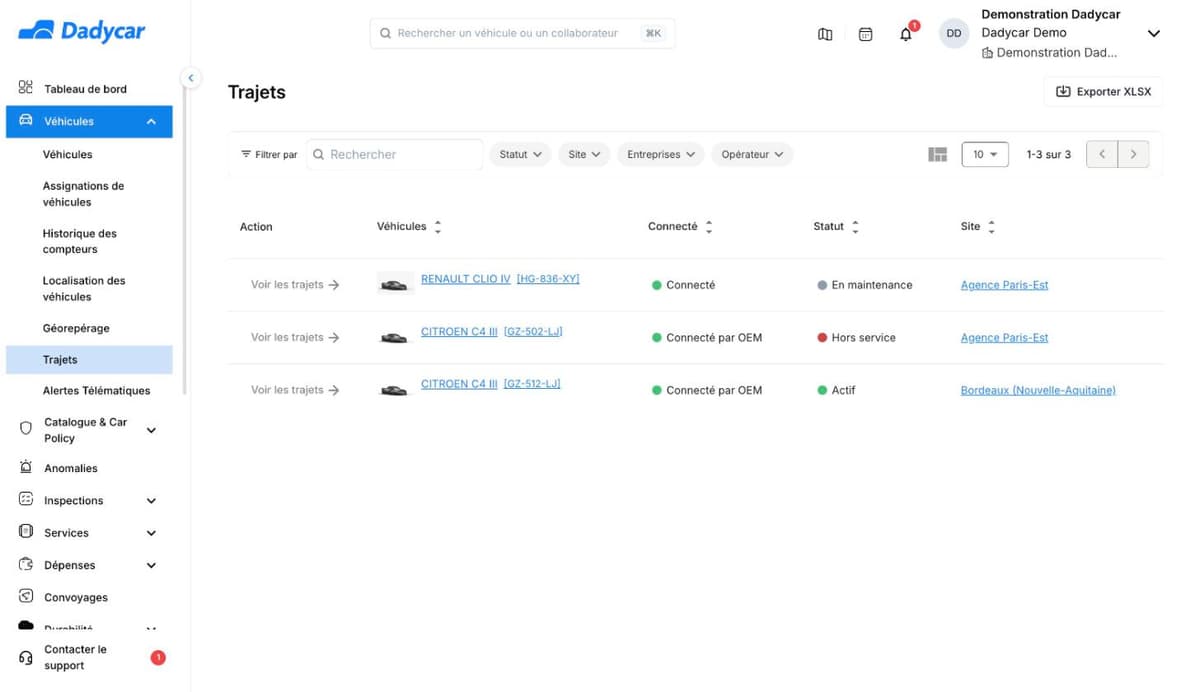1200x692 pixels.
Task: Focus the Rechercher table search box
Action: pyautogui.click(x=395, y=154)
